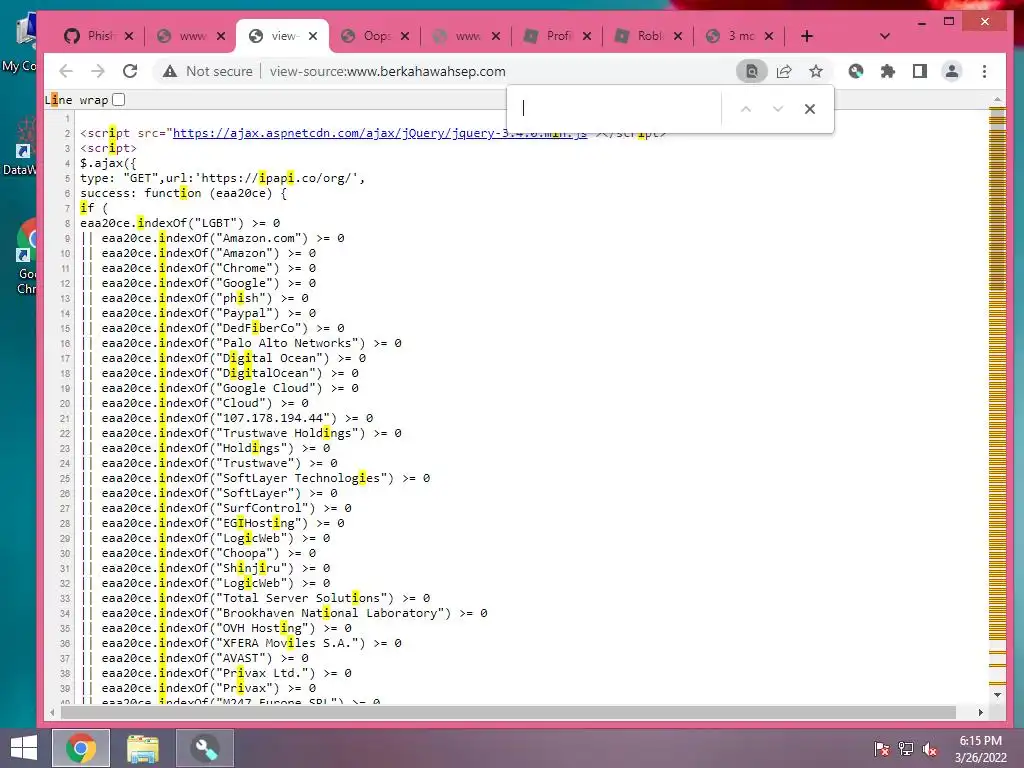Image resolution: width=1024 pixels, height=768 pixels.
Task: Focus the find-in-page text field
Action: [617, 108]
